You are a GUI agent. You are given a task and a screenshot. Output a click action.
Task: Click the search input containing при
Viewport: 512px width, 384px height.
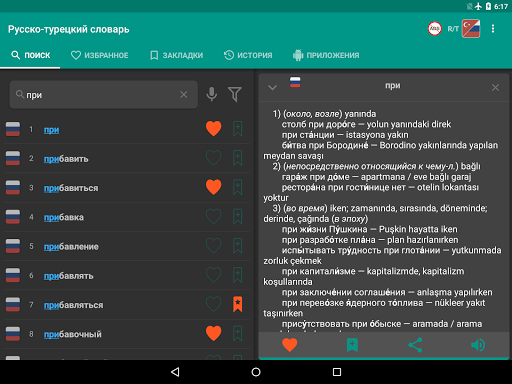[x=104, y=95]
